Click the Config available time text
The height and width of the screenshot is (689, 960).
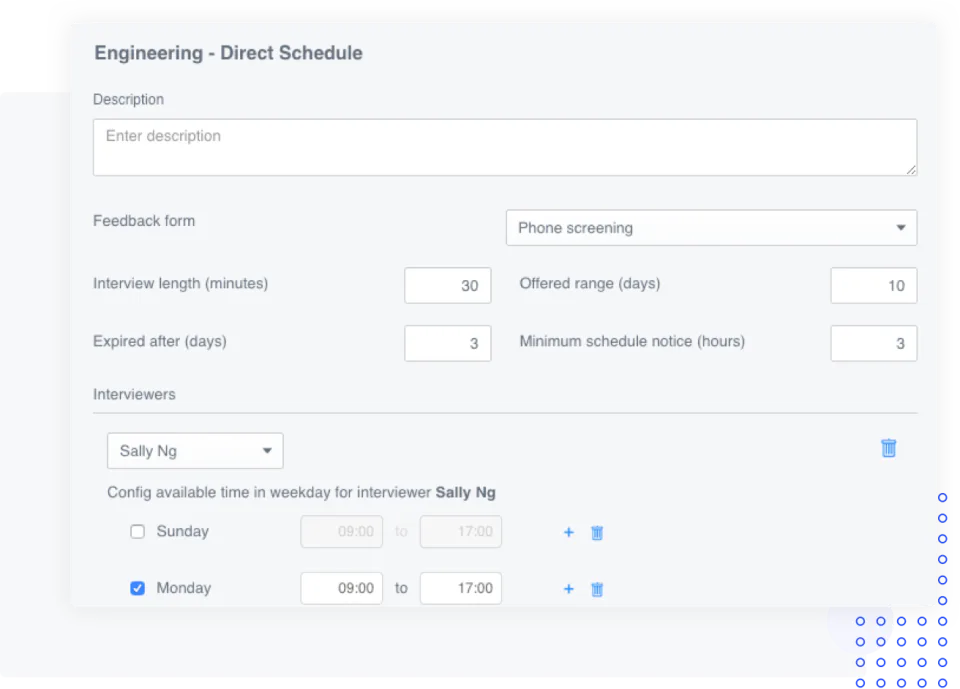301,492
